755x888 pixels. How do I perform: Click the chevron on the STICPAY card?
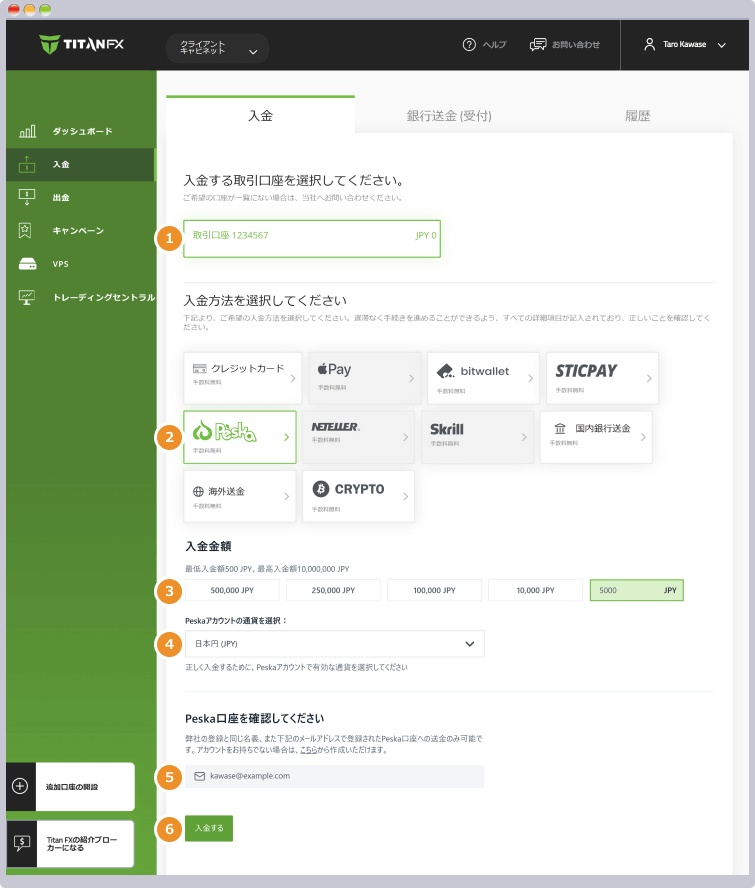click(649, 378)
